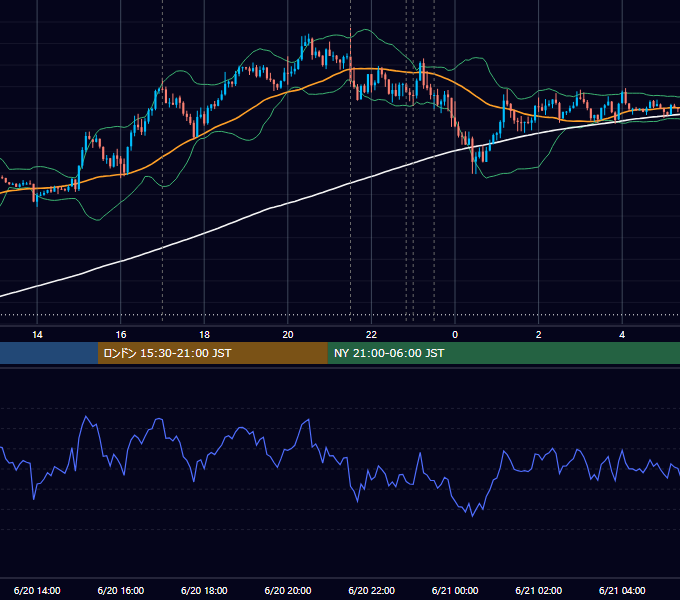Screen dimensions: 680x600
Task: Click the 6/20 16:00 date label
Action: tap(121, 590)
